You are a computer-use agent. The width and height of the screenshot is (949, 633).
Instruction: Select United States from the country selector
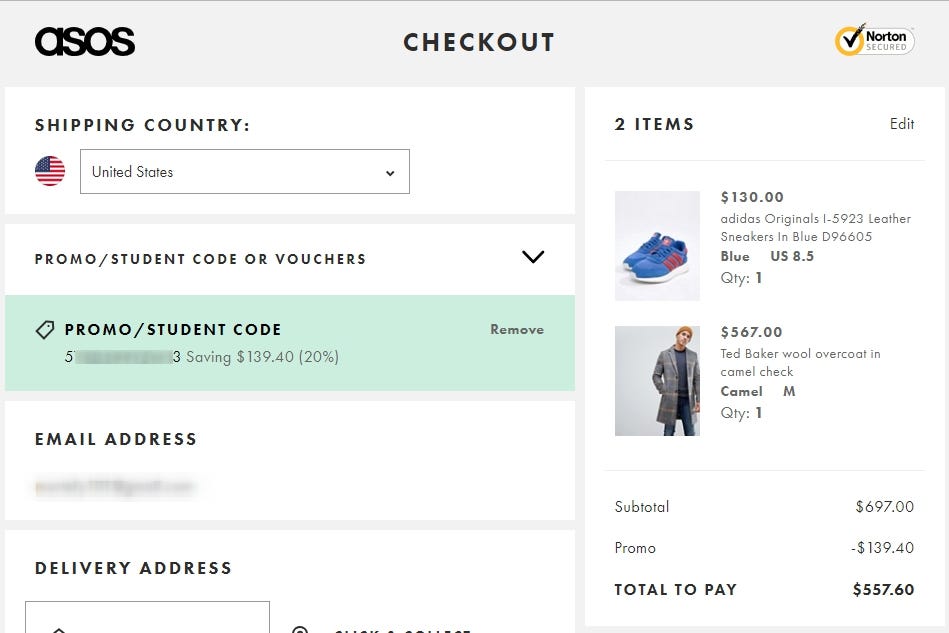[244, 171]
